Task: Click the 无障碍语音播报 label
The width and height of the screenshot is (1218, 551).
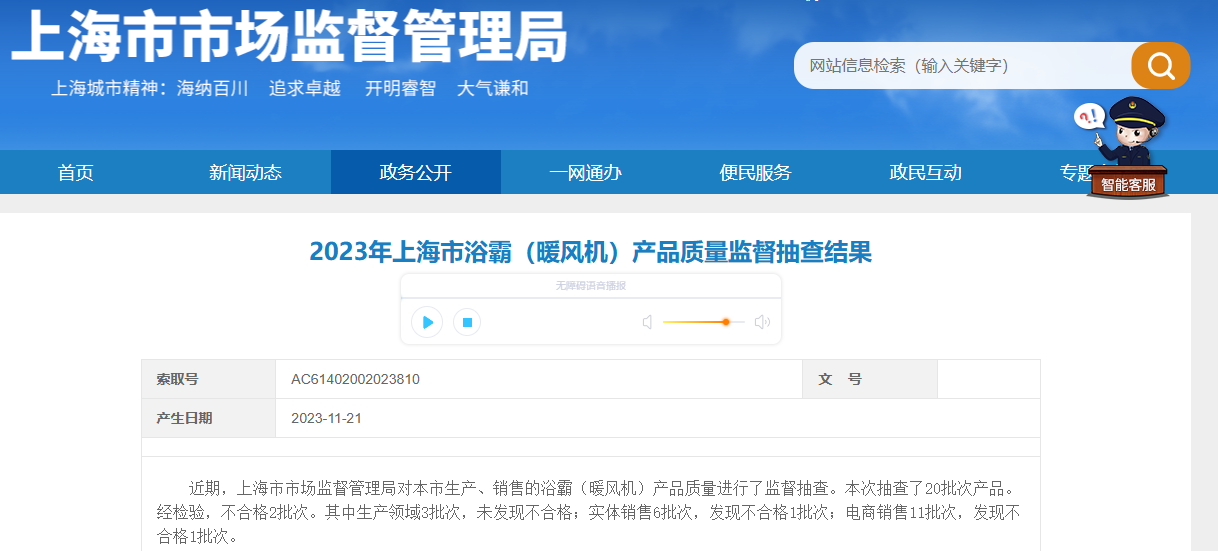Action: pos(591,286)
